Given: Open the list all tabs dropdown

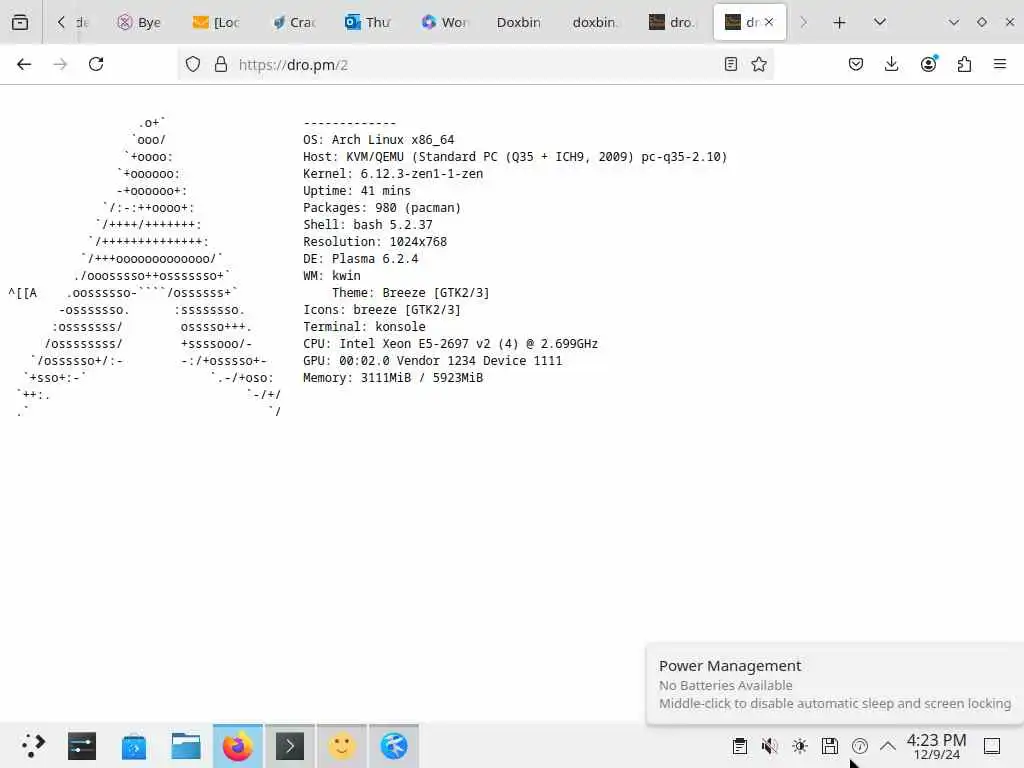Looking at the screenshot, I should pos(880,22).
